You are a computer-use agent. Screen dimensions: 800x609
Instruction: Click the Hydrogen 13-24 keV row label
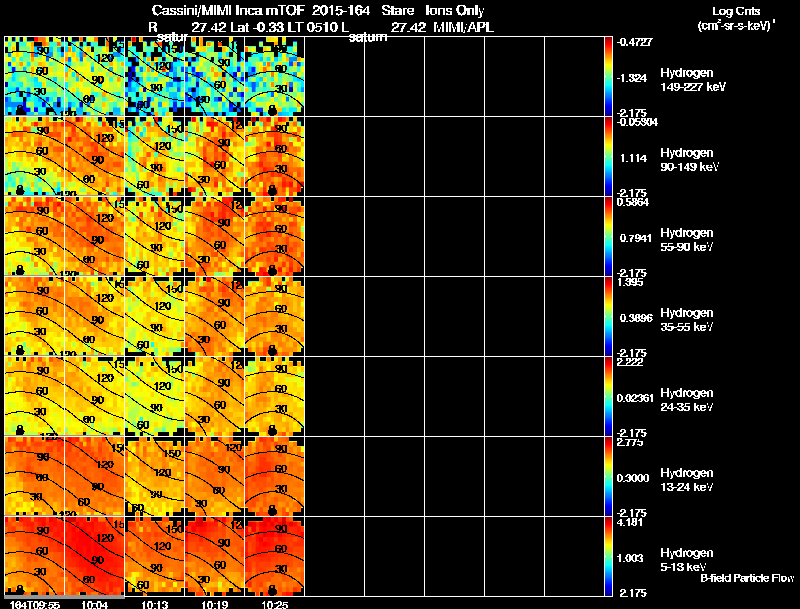click(687, 480)
